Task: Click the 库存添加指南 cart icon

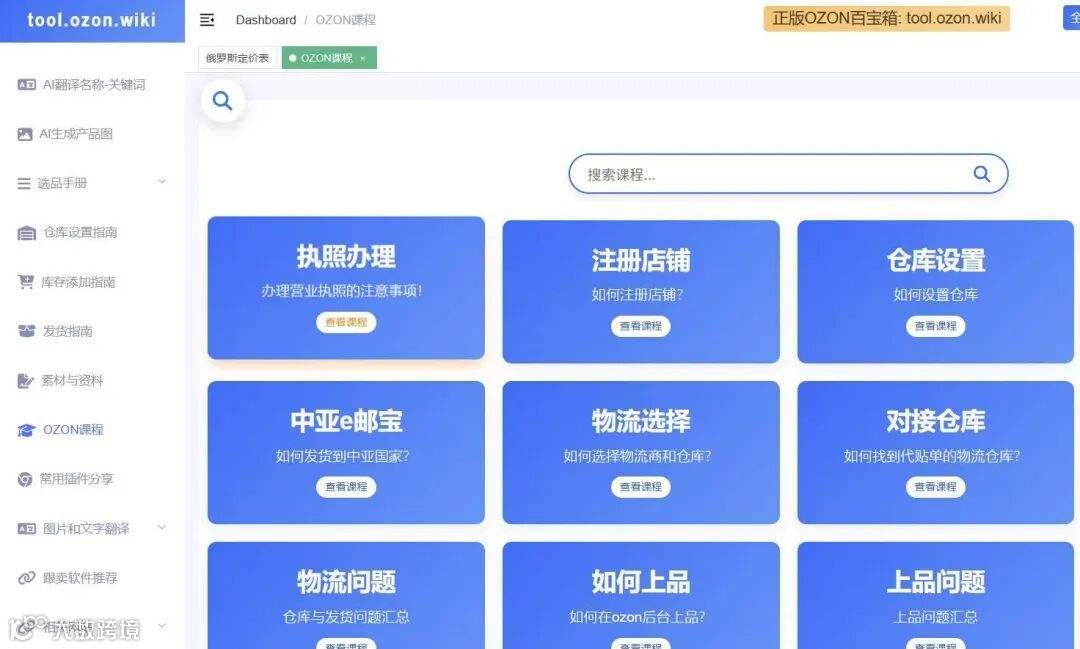Action: (x=25, y=282)
